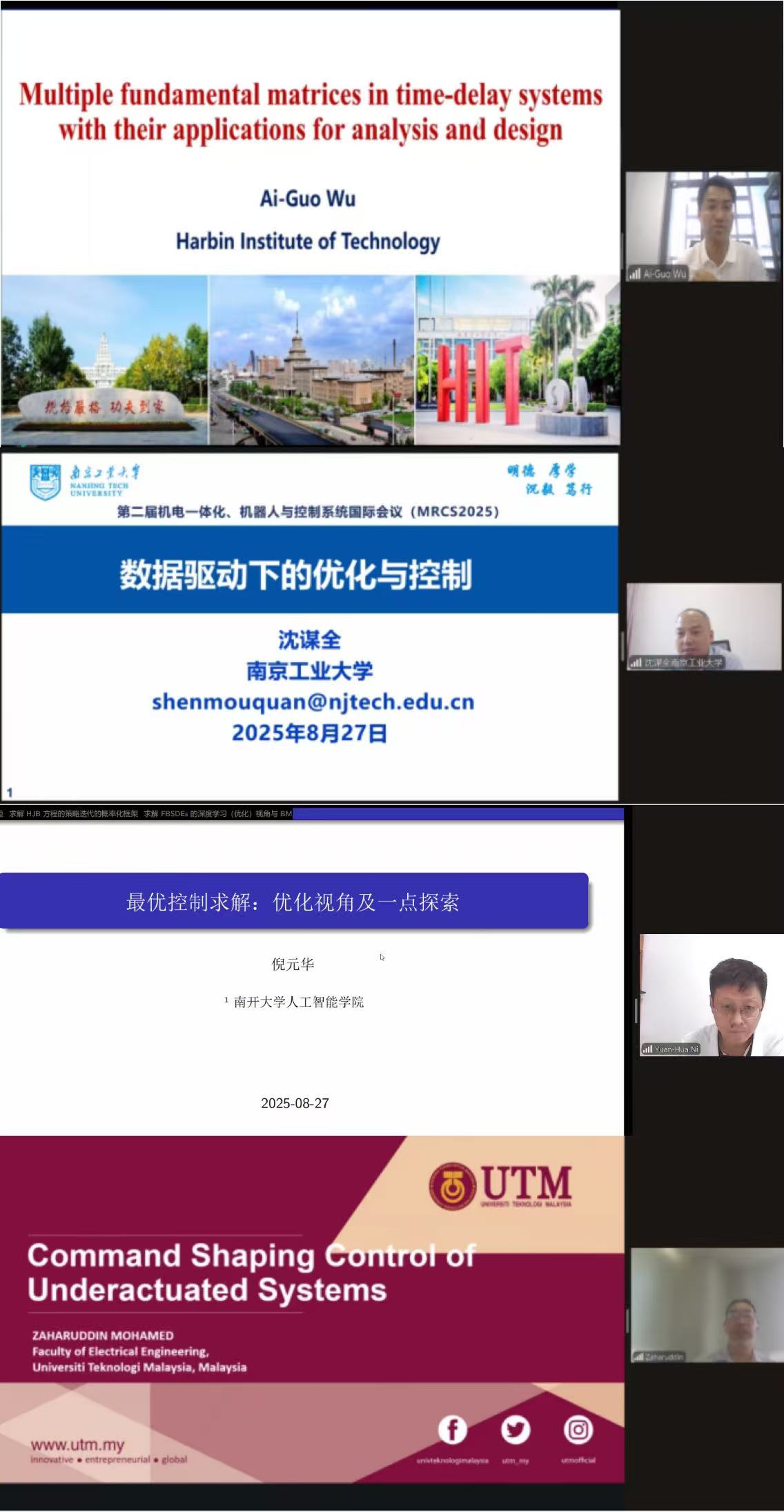Click the slide number '1' at slide corner
784x1512 pixels.
point(10,792)
